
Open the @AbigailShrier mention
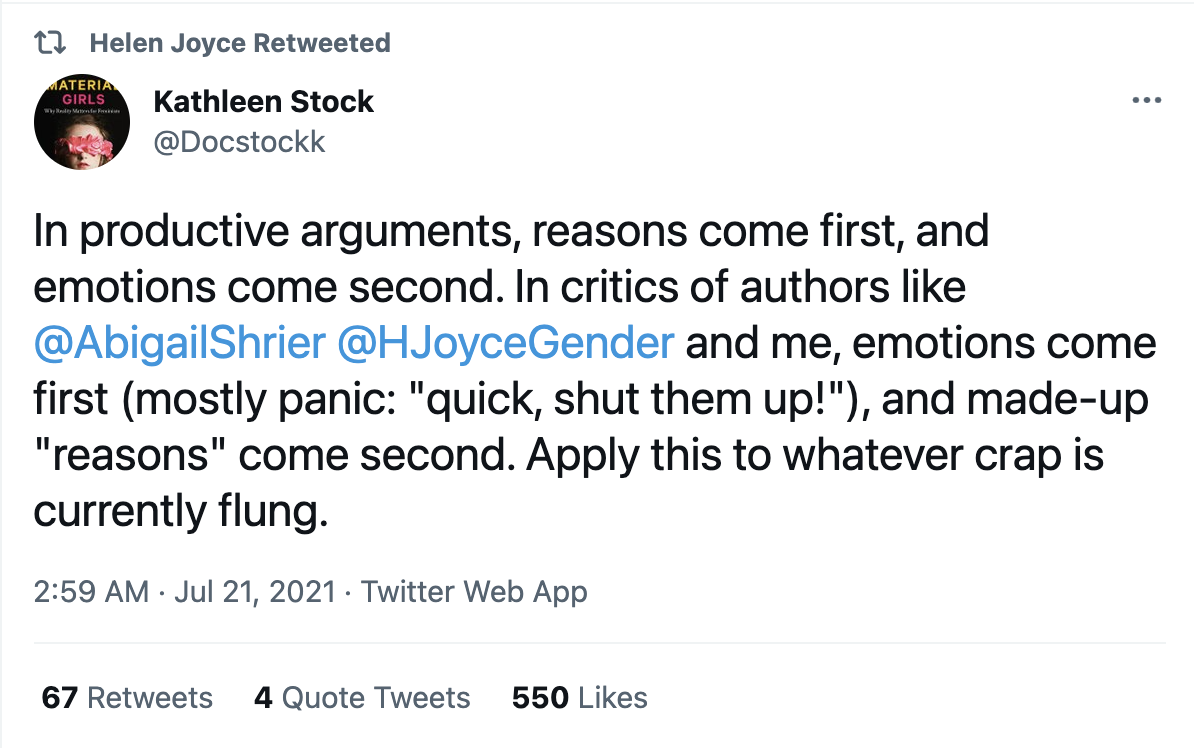[179, 343]
